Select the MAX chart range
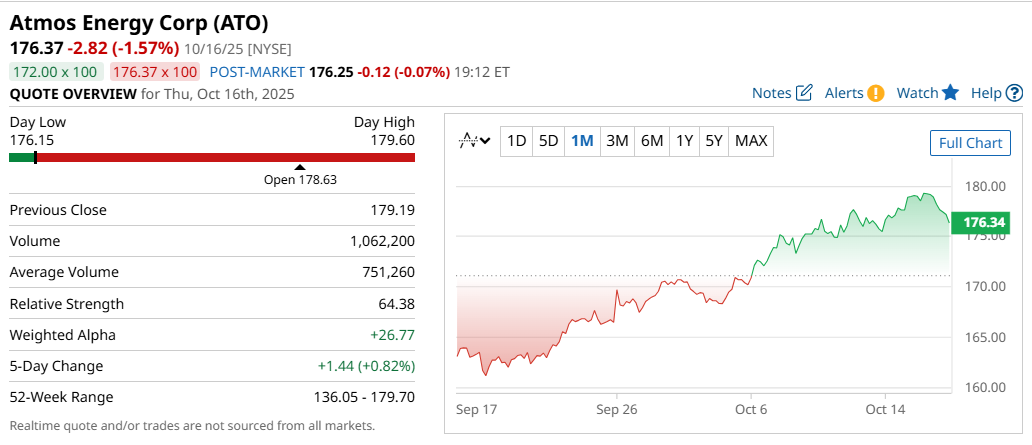Image resolution: width=1032 pixels, height=445 pixels. click(751, 141)
